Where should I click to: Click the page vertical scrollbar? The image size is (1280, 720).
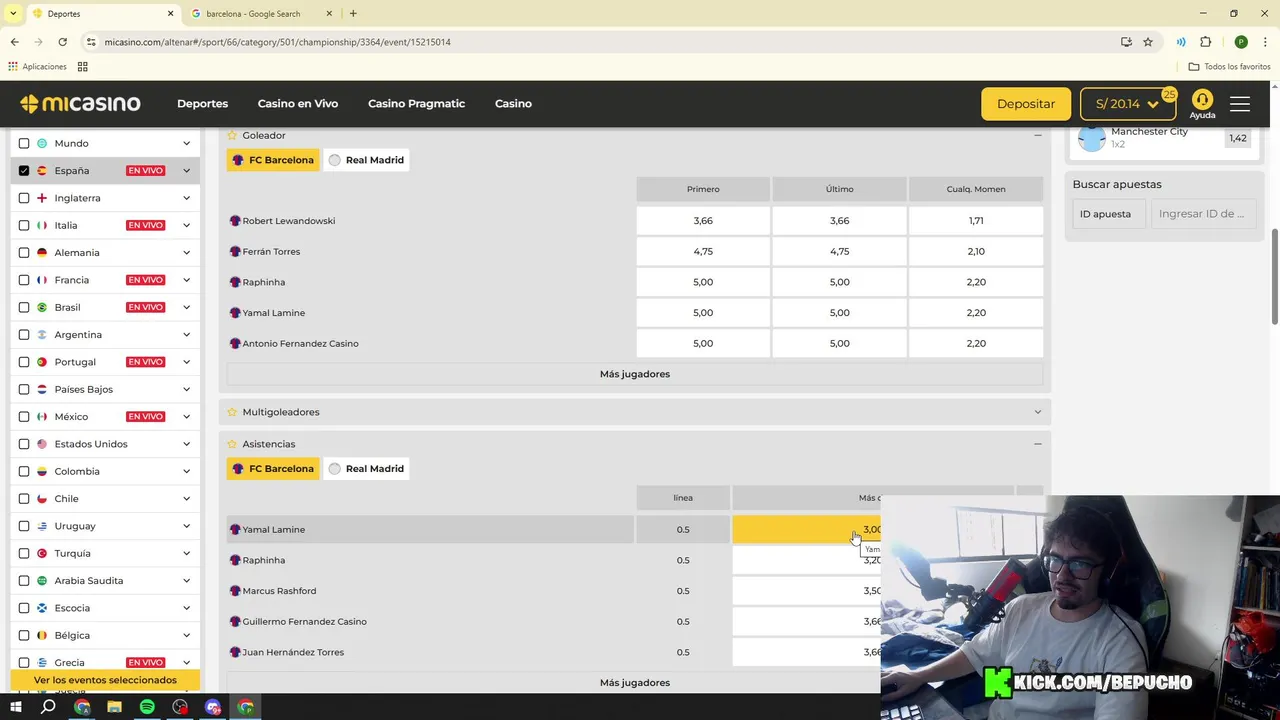point(1274,277)
